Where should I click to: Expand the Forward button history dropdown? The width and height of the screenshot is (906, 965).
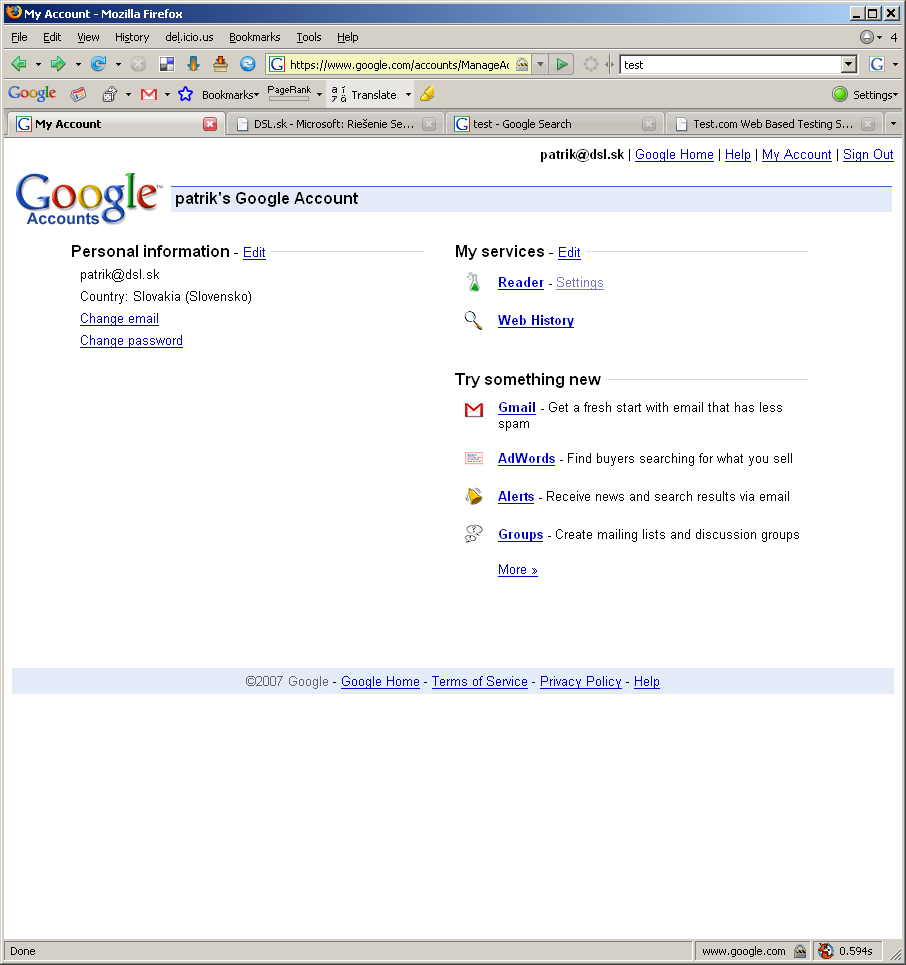pyautogui.click(x=78, y=64)
